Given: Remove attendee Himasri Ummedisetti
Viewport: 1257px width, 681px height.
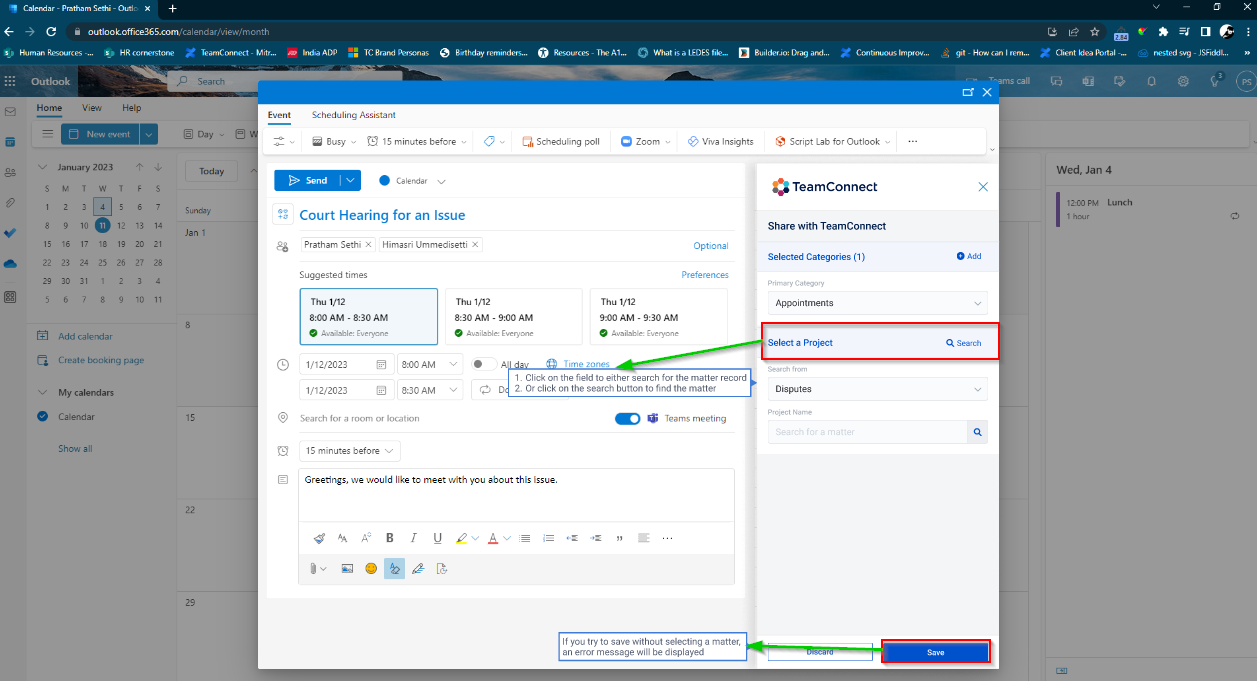Looking at the screenshot, I should click(x=475, y=244).
